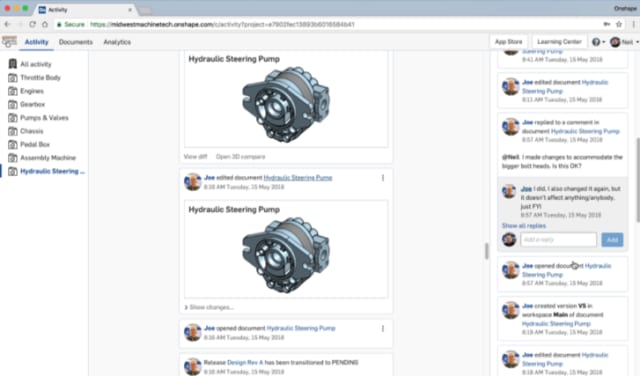Select the Pumps & Valves project icon
The width and height of the screenshot is (640, 376).
pyautogui.click(x=13, y=118)
